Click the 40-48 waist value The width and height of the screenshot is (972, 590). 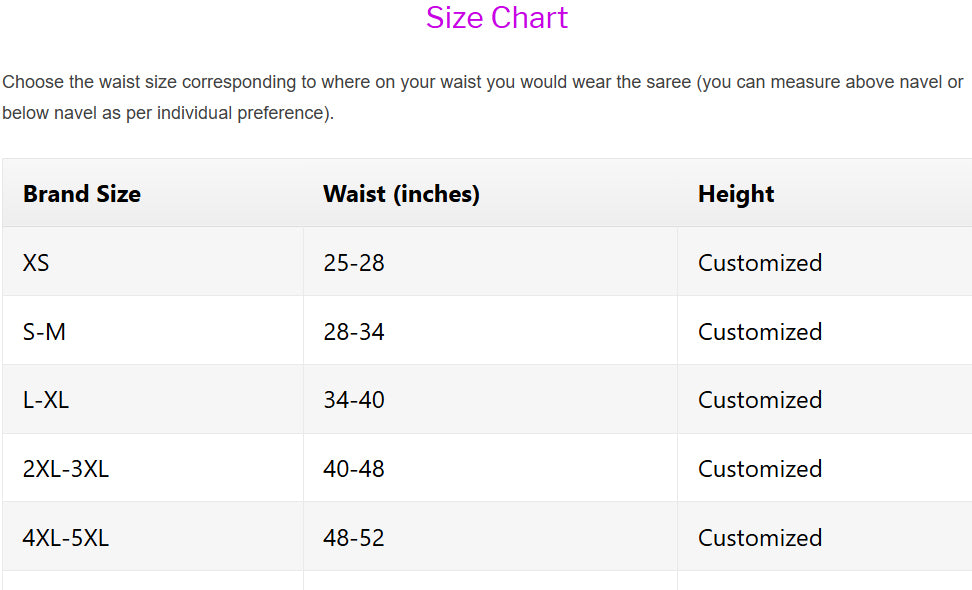click(354, 469)
